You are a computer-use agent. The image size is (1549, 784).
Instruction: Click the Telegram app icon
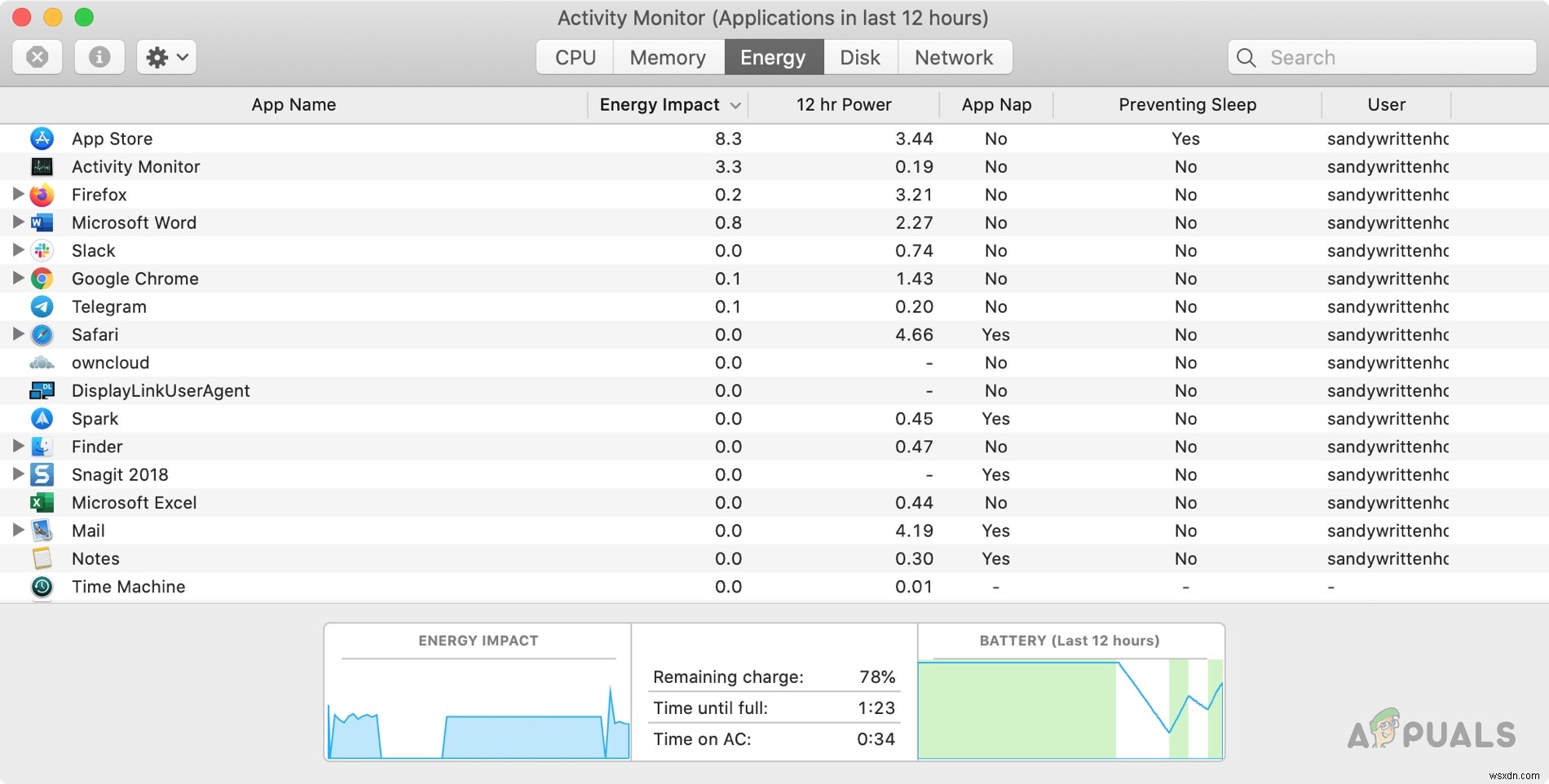(x=41, y=306)
